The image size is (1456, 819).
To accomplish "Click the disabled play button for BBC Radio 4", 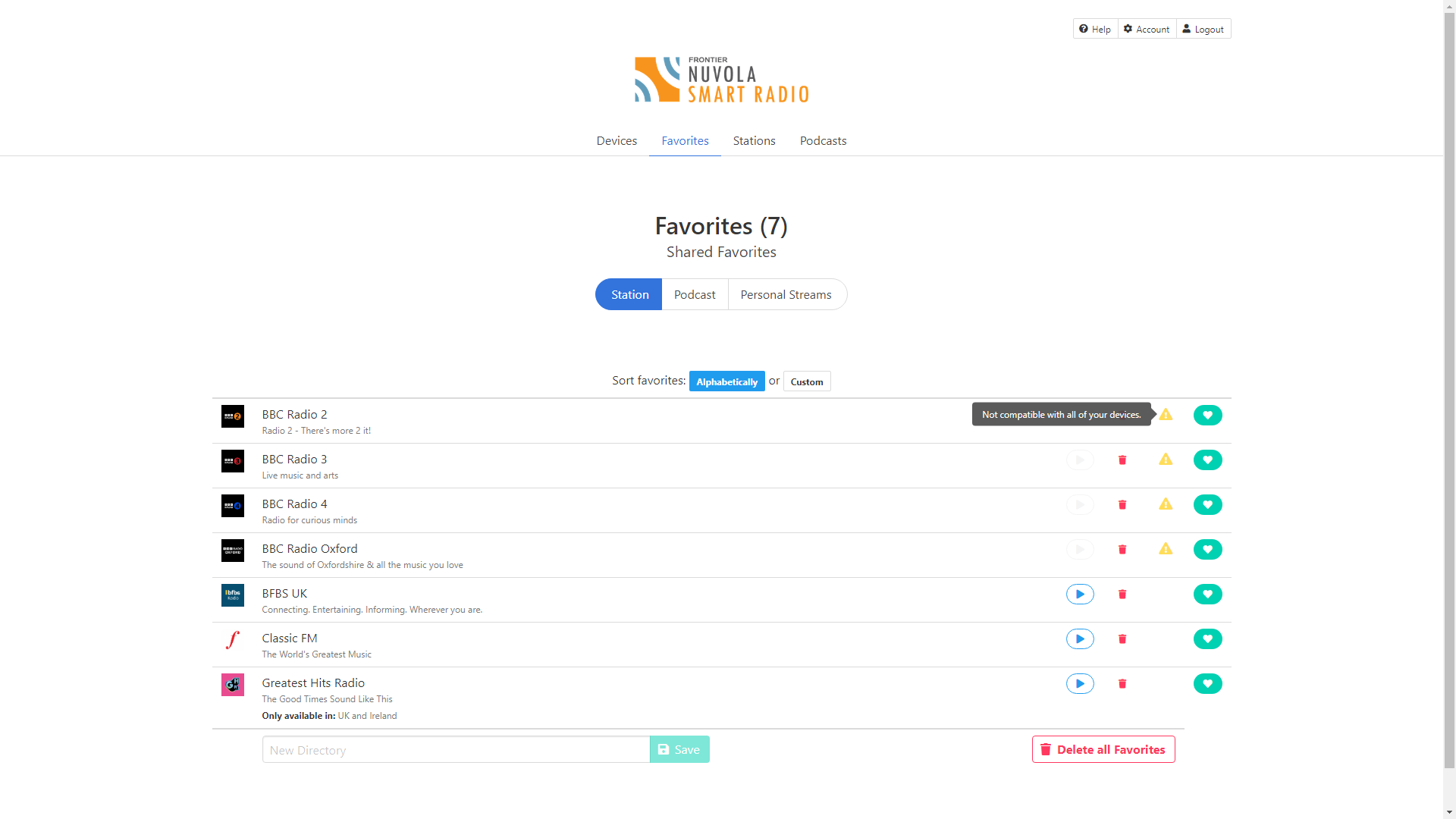I will coord(1080,505).
